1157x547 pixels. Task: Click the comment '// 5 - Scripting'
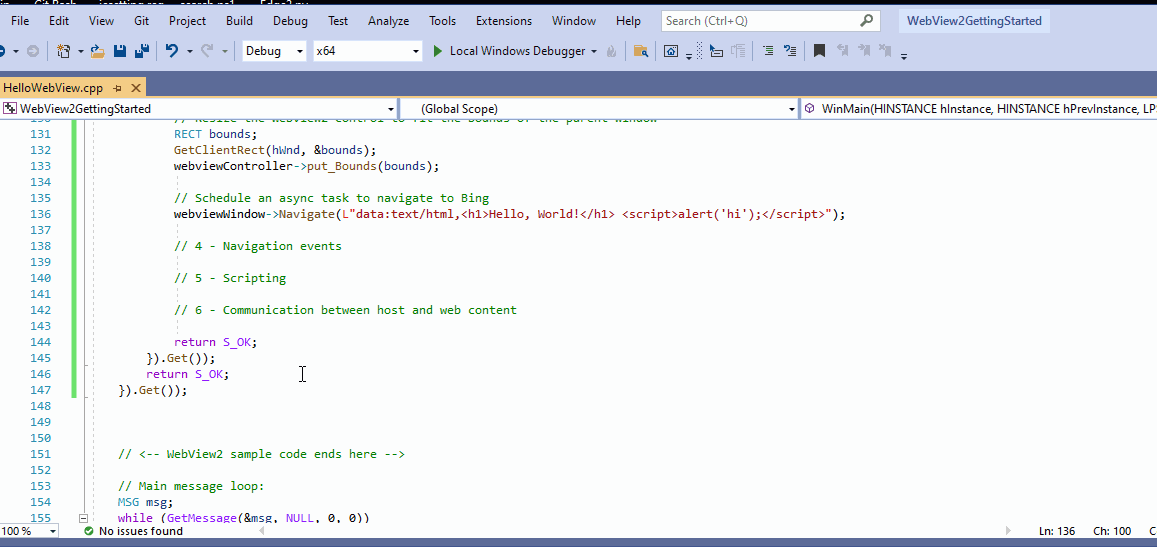point(230,278)
